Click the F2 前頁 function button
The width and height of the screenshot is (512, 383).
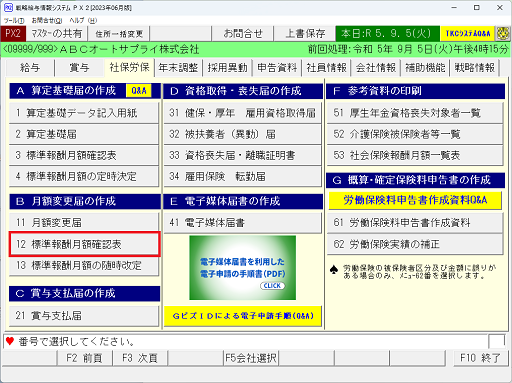pyautogui.click(x=84, y=358)
